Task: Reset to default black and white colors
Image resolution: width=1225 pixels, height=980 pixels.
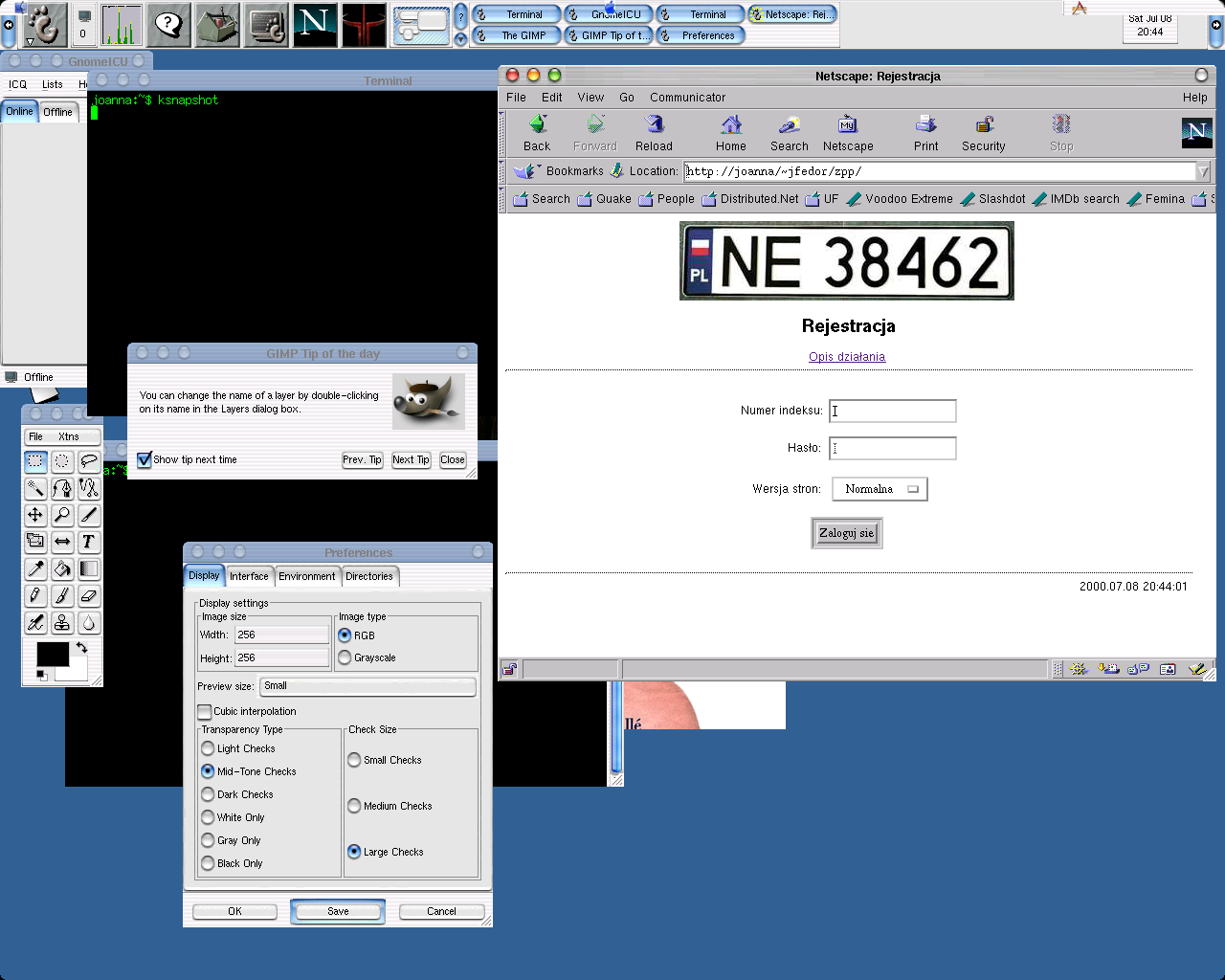Action: pos(41,676)
